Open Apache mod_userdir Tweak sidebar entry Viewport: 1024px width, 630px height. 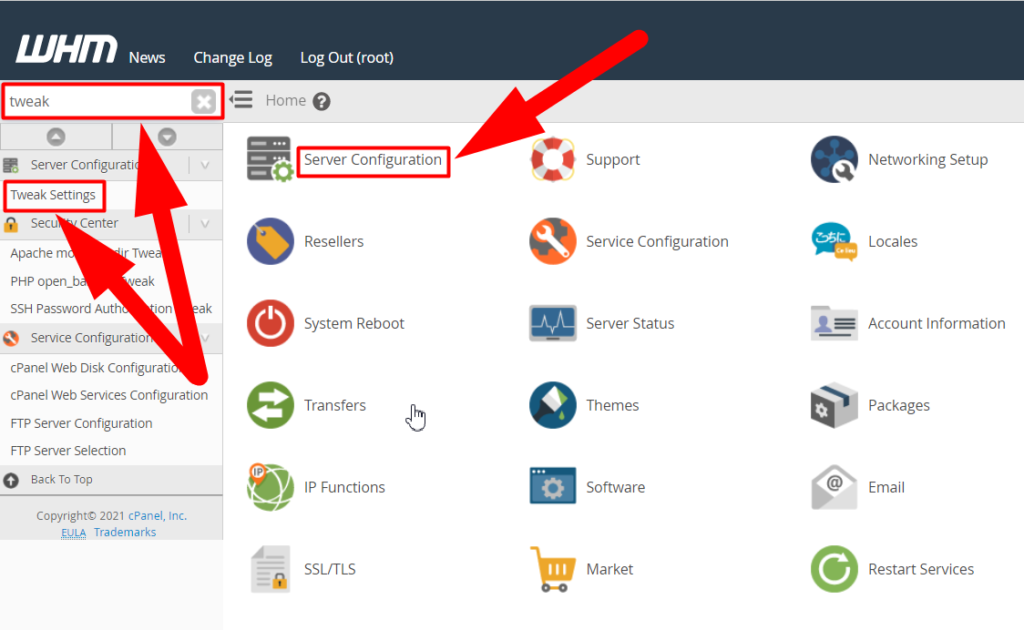(x=86, y=253)
